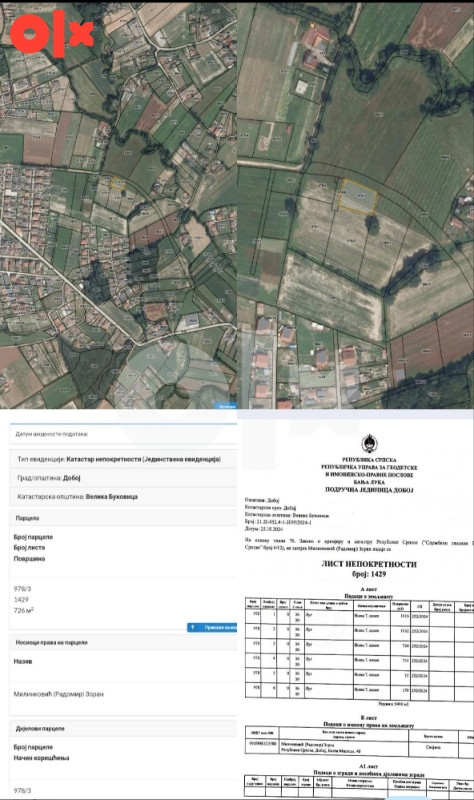
Task: Click parcel number 978/3 under Парцела
Action: pyautogui.click(x=22, y=589)
